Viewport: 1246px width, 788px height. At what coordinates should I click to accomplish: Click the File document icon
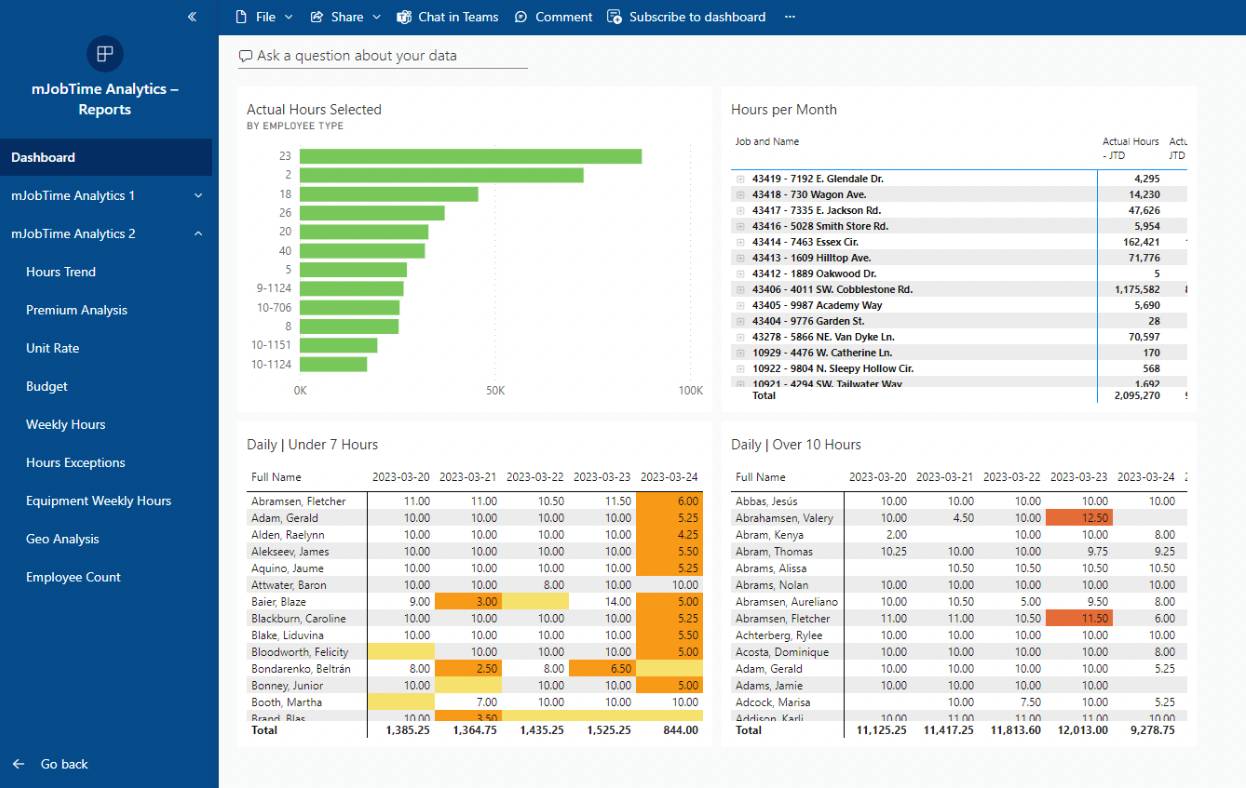point(239,16)
